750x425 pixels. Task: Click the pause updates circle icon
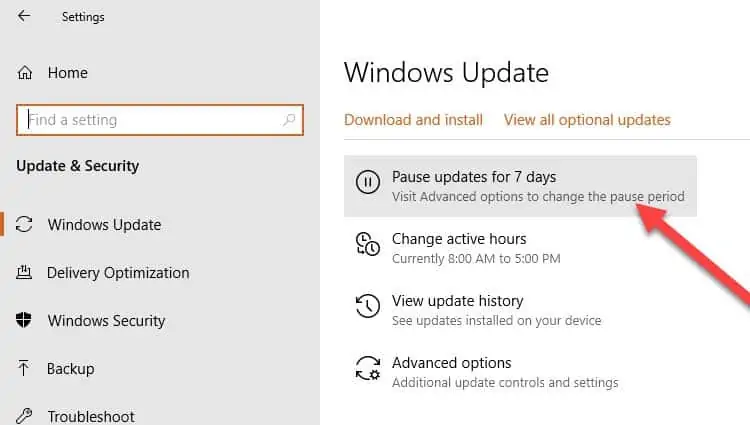point(368,181)
